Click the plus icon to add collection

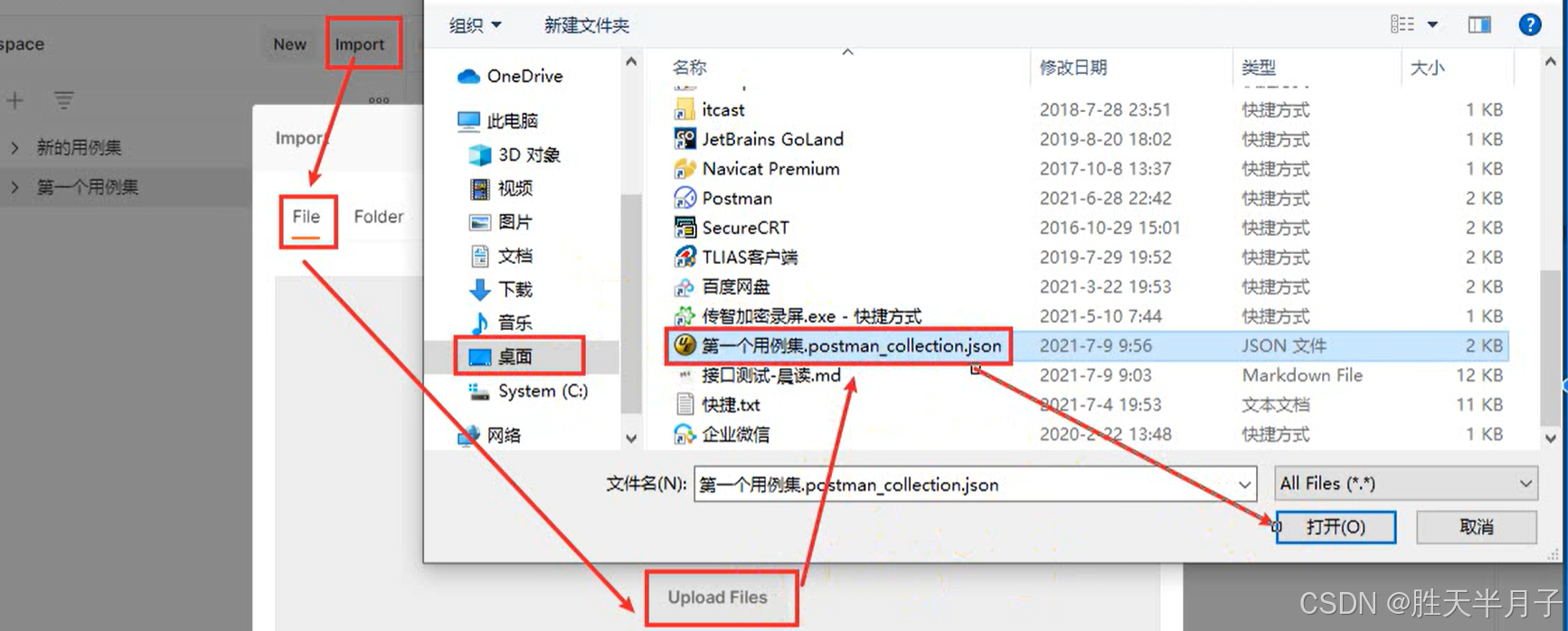(x=15, y=100)
